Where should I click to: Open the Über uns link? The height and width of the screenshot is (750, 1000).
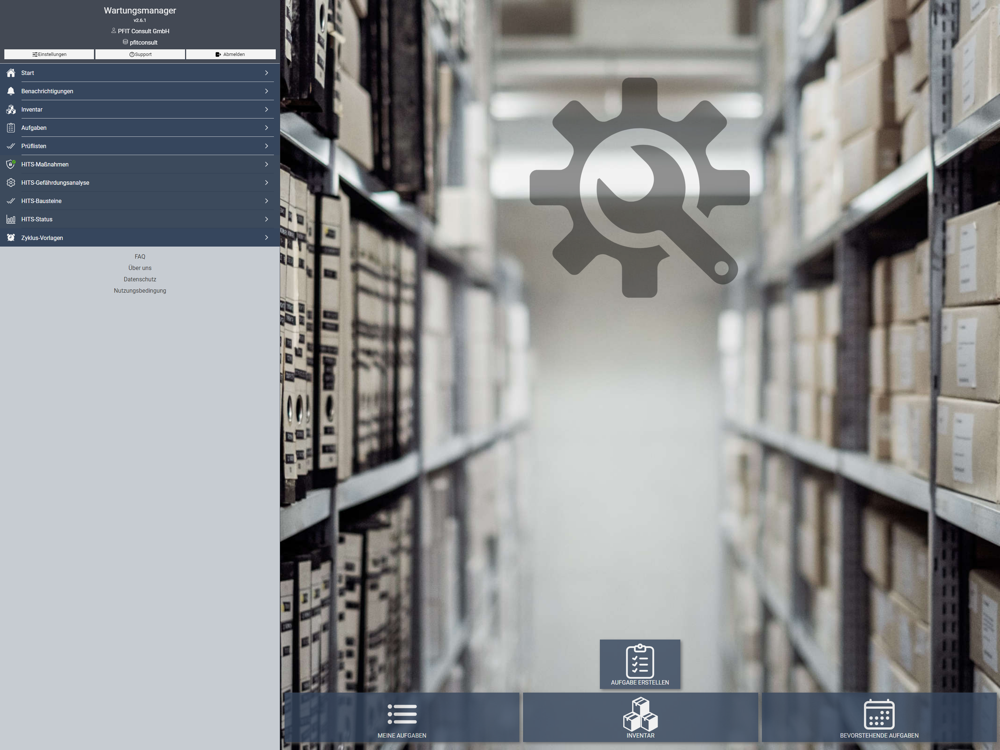tap(140, 268)
